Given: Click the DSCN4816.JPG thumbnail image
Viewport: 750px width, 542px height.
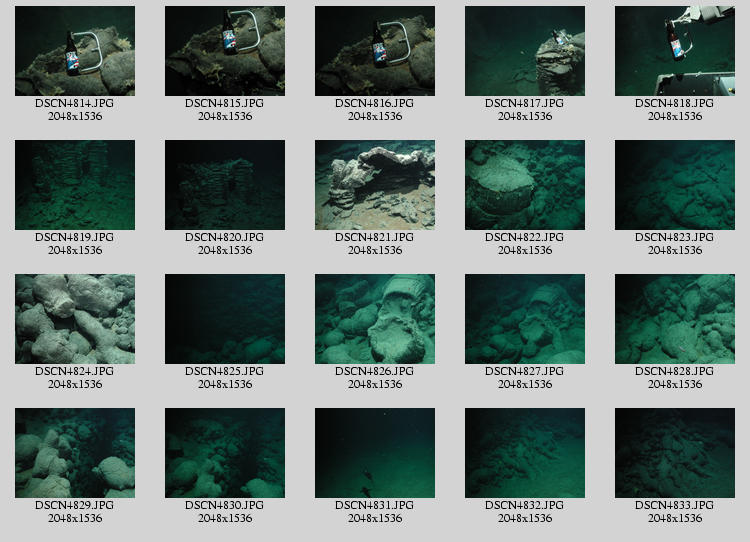Looking at the screenshot, I should pos(374,51).
